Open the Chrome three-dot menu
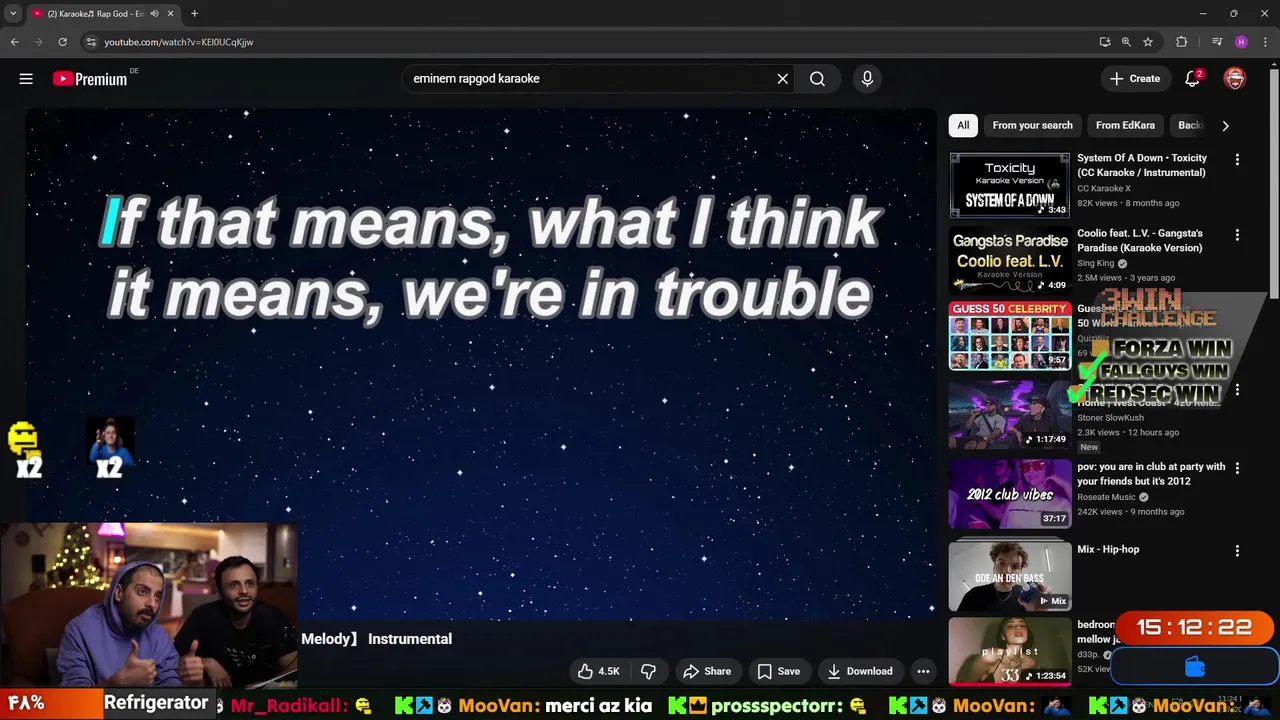This screenshot has height=720, width=1280. (x=1265, y=42)
